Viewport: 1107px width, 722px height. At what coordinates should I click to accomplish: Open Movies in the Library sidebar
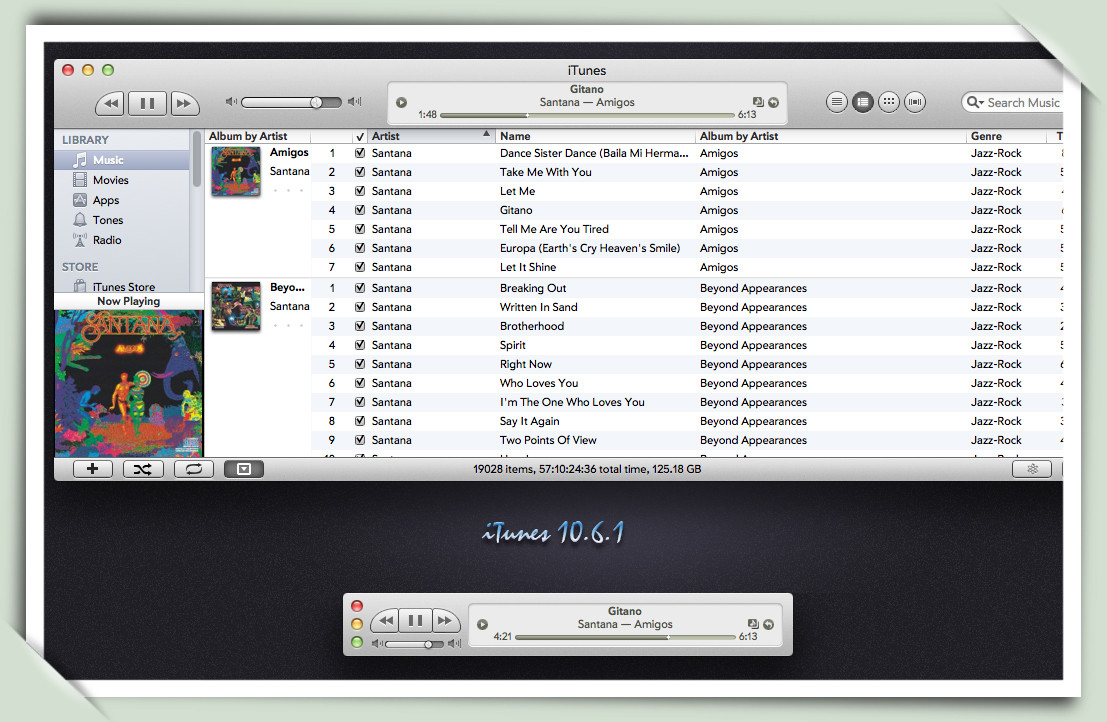(x=122, y=180)
